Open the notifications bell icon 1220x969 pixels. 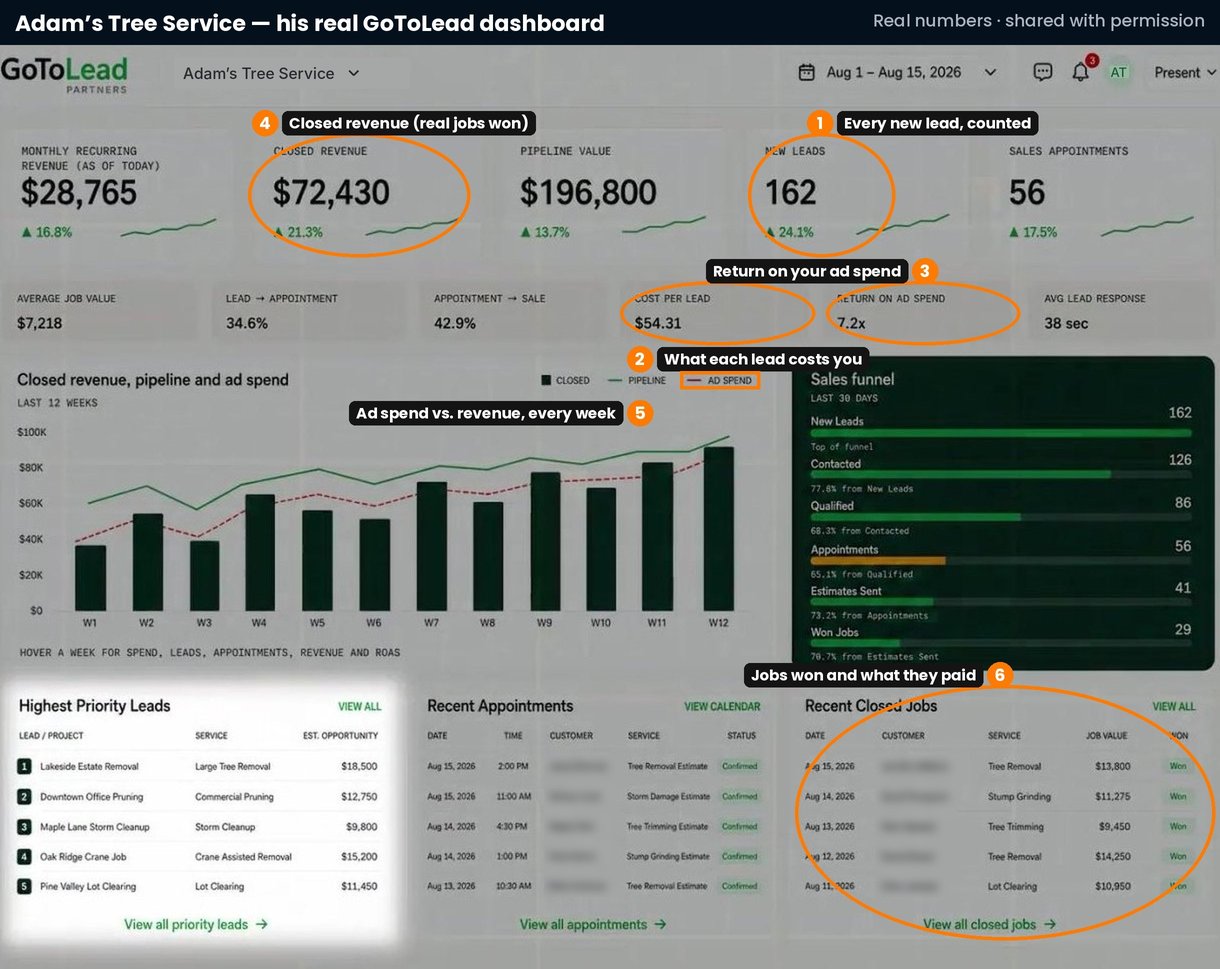pyautogui.click(x=1080, y=72)
